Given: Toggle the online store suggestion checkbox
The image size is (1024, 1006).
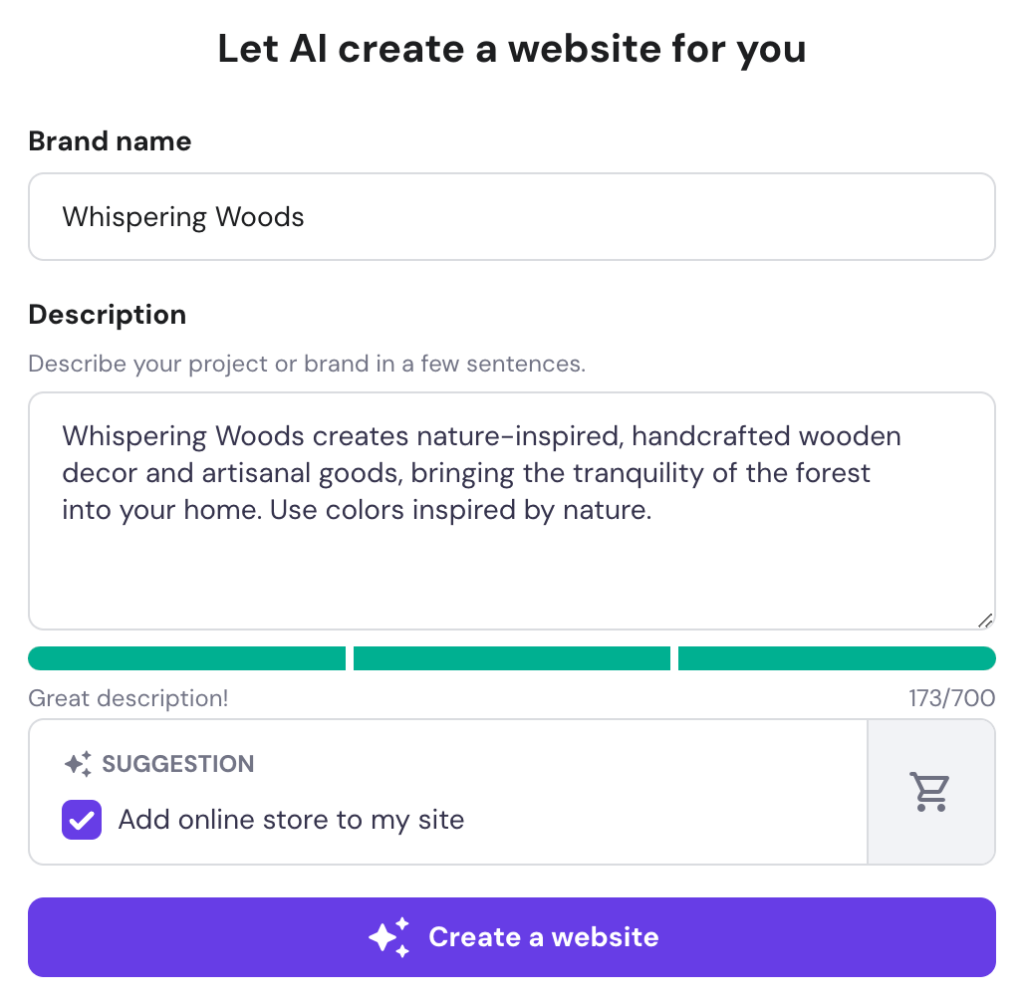Looking at the screenshot, I should [81, 819].
